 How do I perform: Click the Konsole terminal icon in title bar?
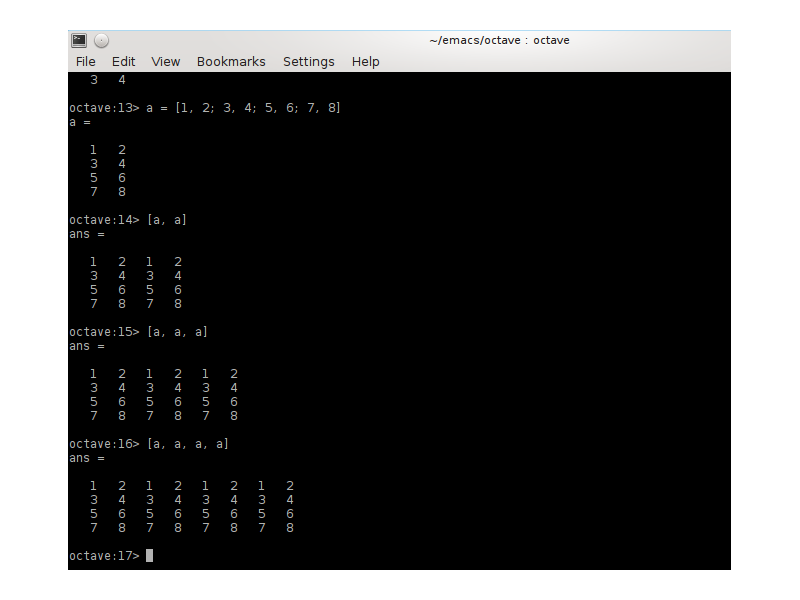click(79, 40)
